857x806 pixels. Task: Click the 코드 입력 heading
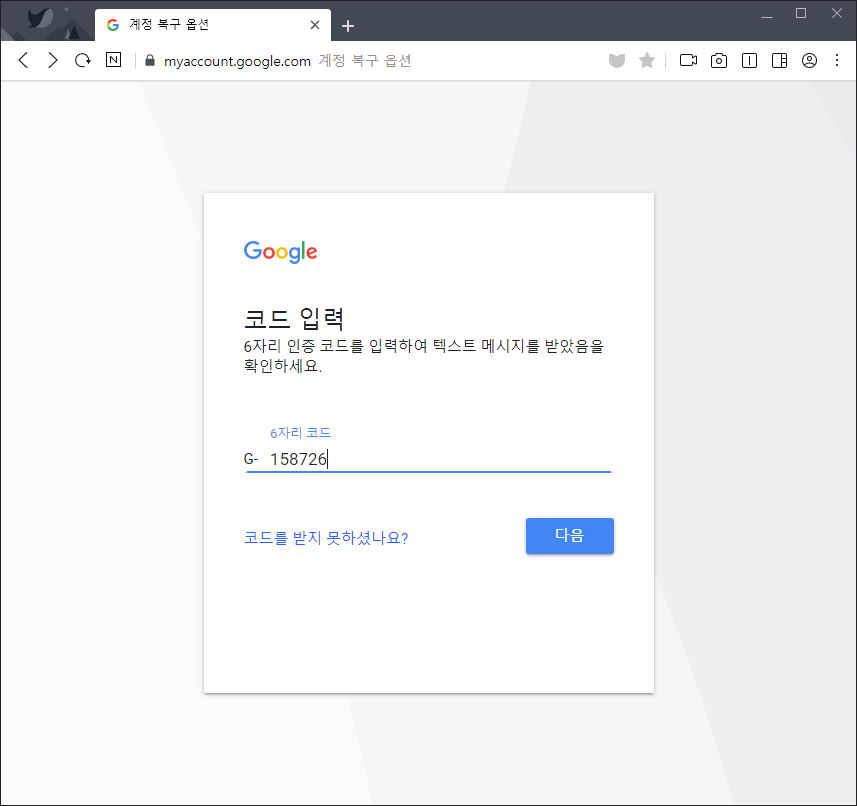click(x=294, y=319)
